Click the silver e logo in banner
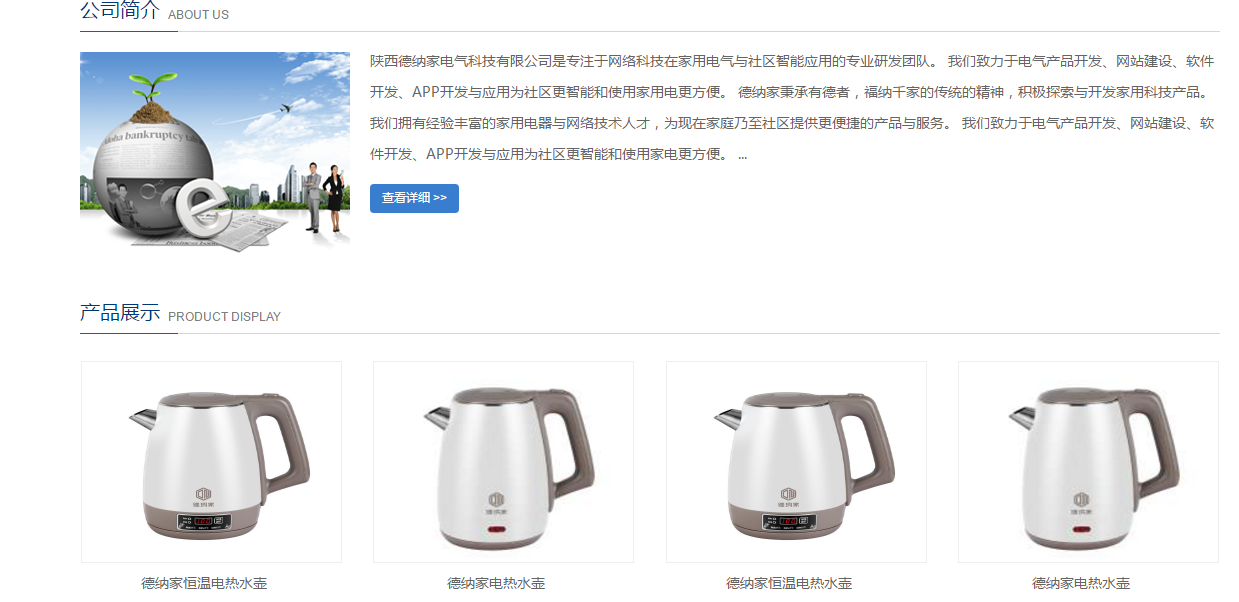This screenshot has width=1239, height=602. (x=204, y=211)
